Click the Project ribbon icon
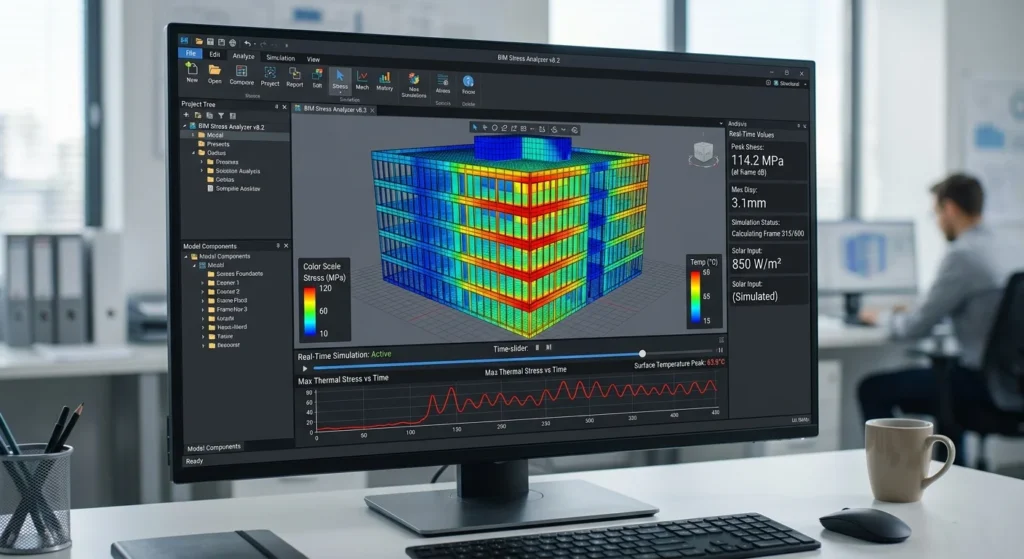The height and width of the screenshot is (559, 1024). coord(270,72)
